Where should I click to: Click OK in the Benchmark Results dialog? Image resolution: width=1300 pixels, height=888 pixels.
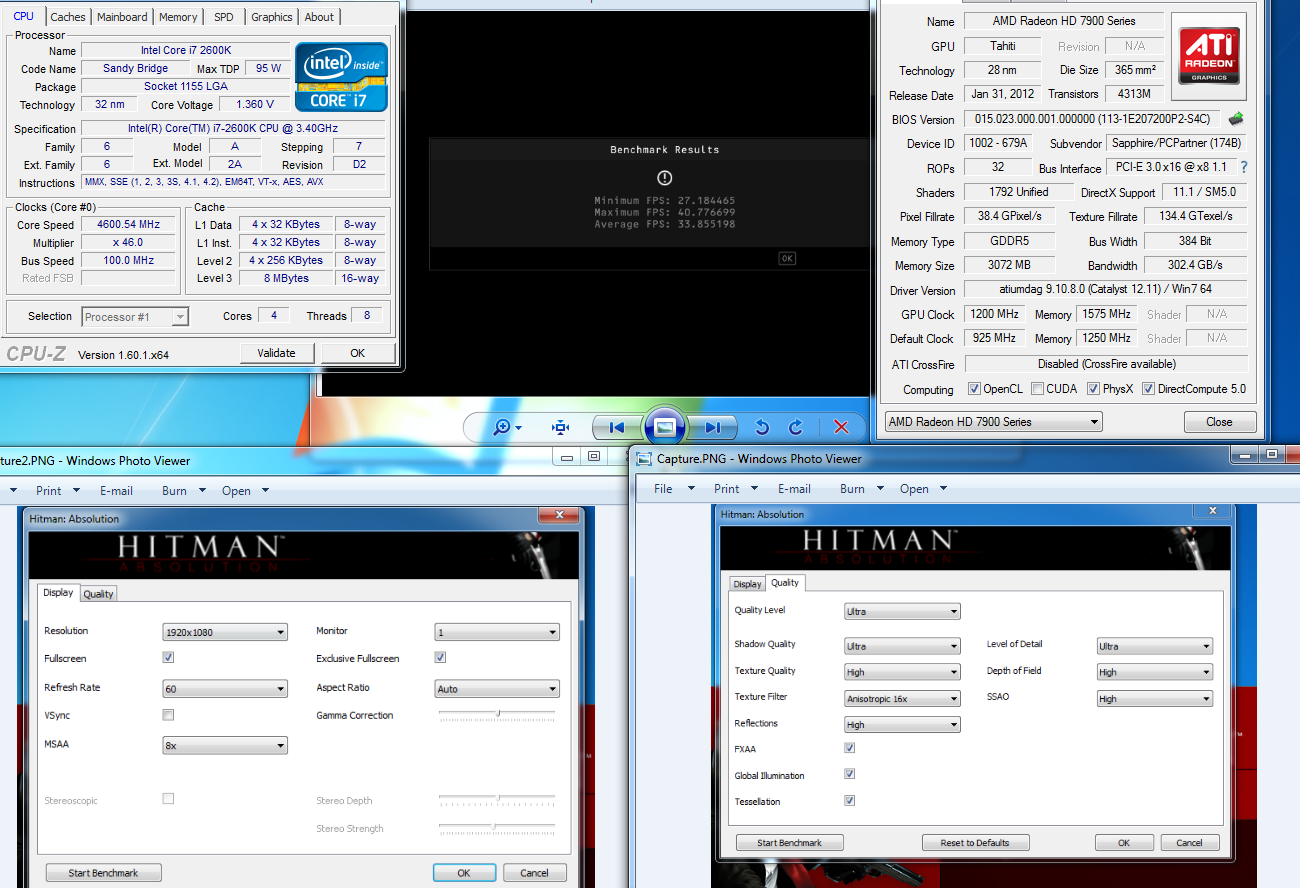click(787, 258)
